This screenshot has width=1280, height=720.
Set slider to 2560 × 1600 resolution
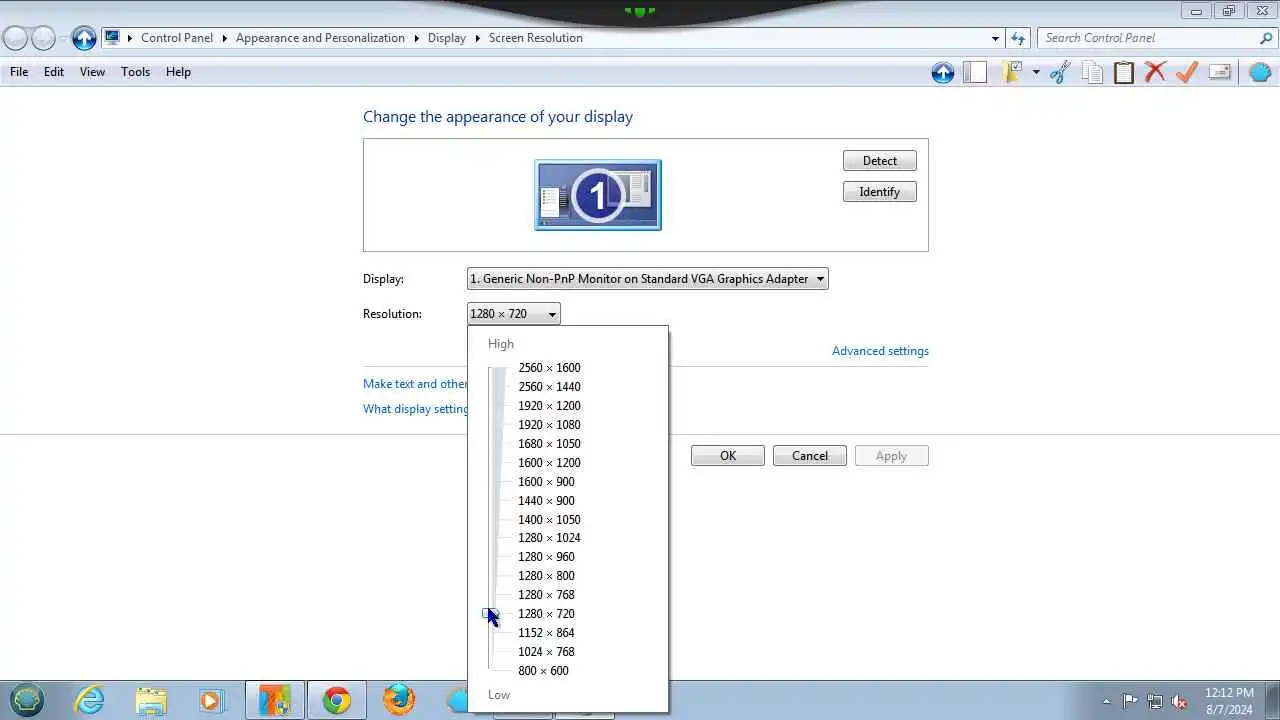pyautogui.click(x=549, y=368)
